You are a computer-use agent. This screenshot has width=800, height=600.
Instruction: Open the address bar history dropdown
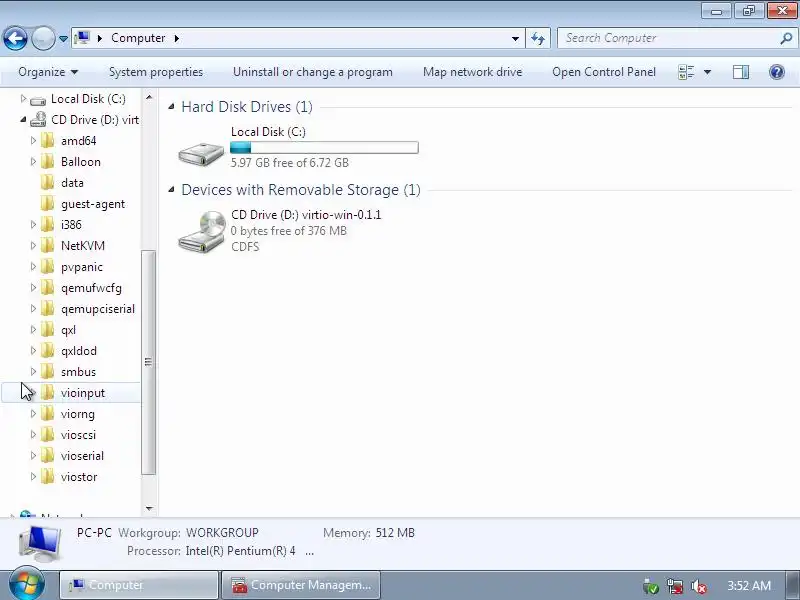[x=515, y=39]
